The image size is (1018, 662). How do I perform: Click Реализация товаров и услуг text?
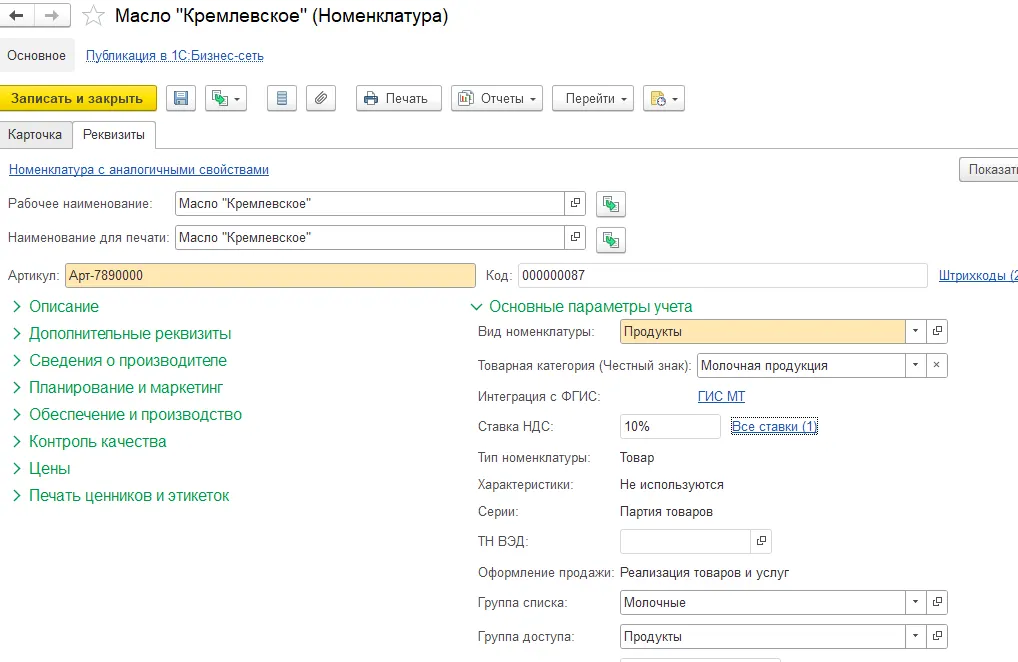coord(704,572)
